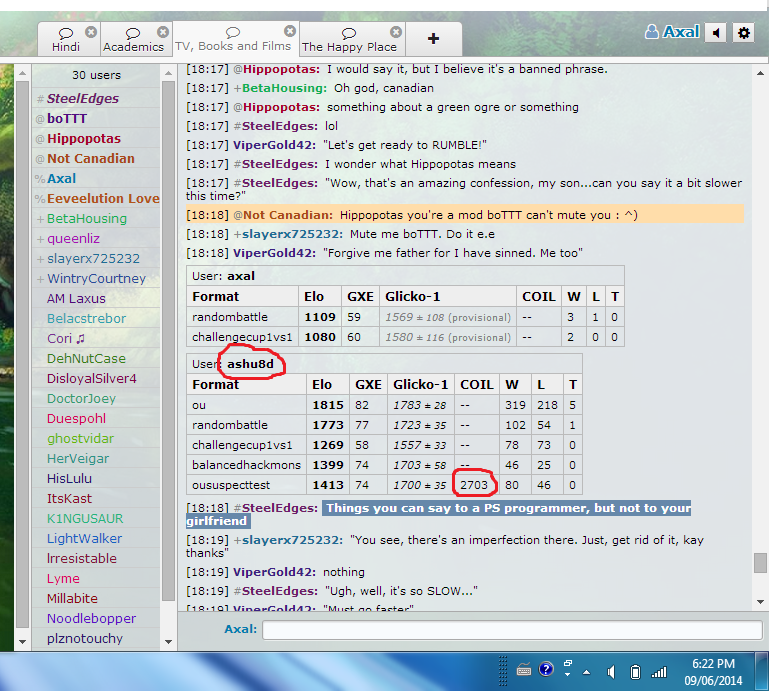Open the settings gear in the header
The height and width of the screenshot is (691, 769).
pyautogui.click(x=743, y=33)
